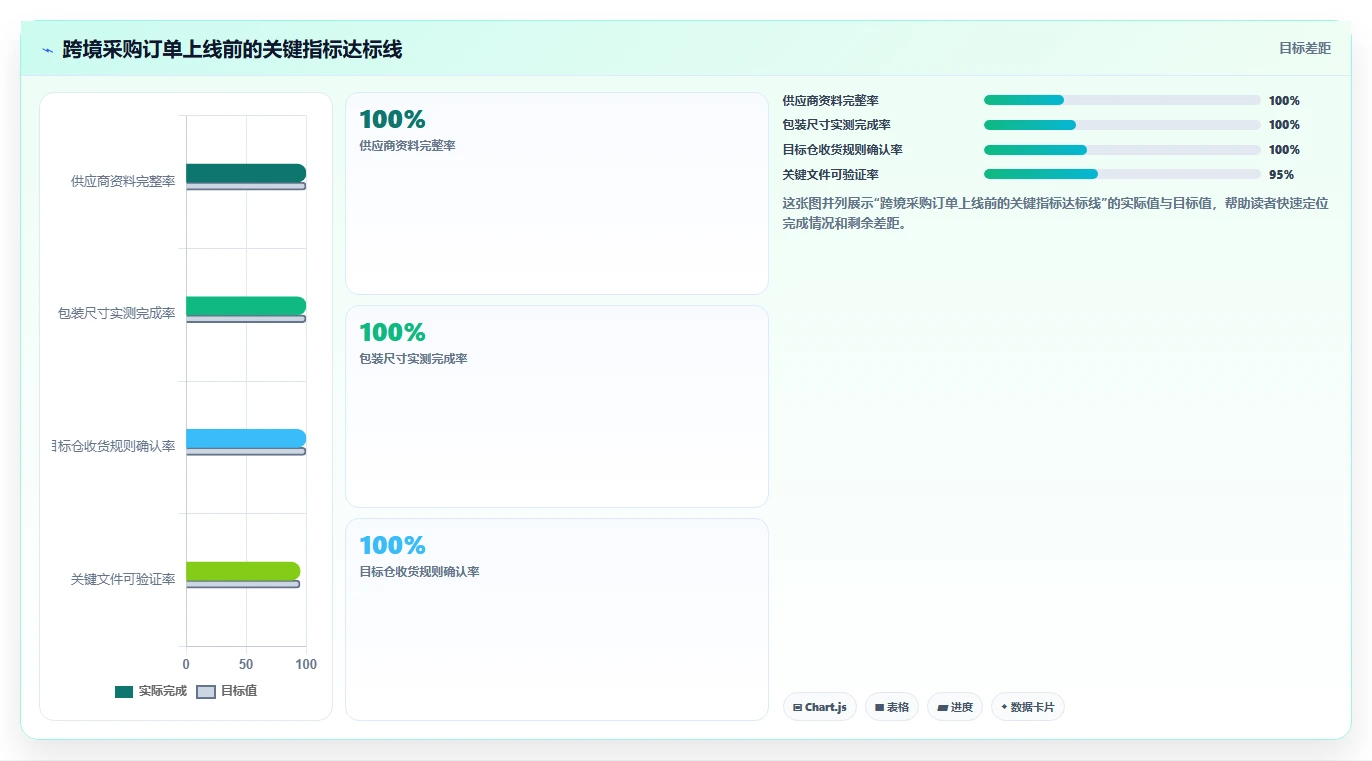The height and width of the screenshot is (761, 1372).
Task: Click the 进度 chip
Action: pos(955,707)
